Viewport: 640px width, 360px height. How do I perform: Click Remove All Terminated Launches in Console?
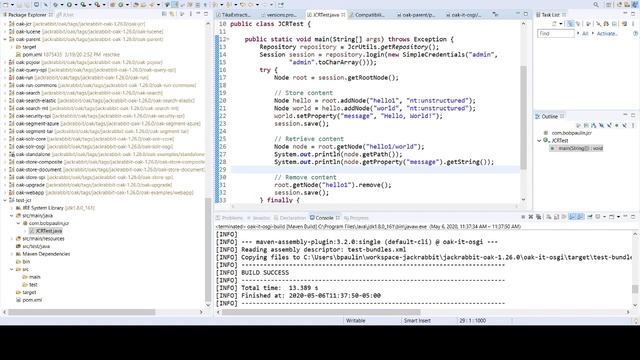(539, 217)
